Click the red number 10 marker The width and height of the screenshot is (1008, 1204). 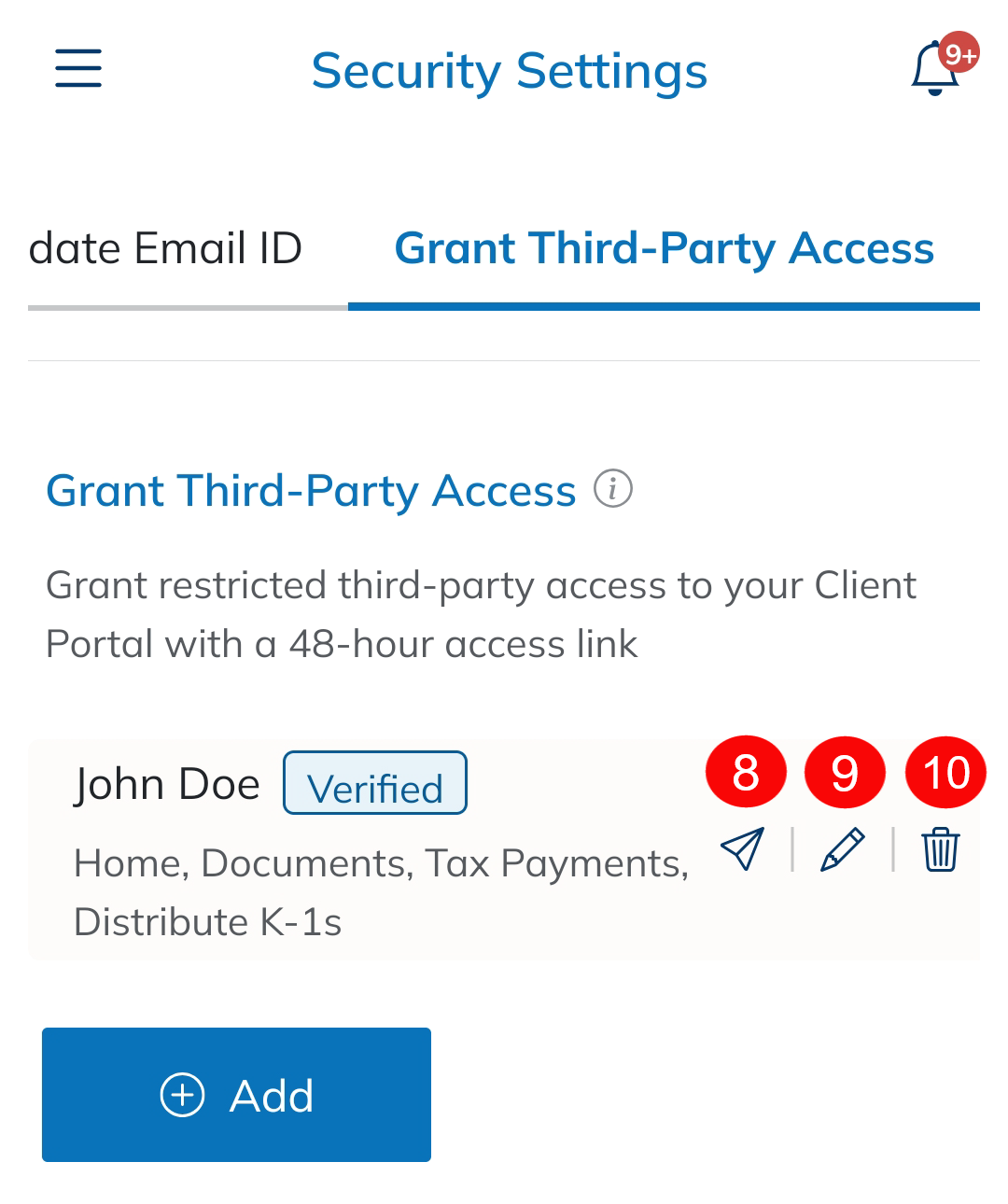click(945, 773)
